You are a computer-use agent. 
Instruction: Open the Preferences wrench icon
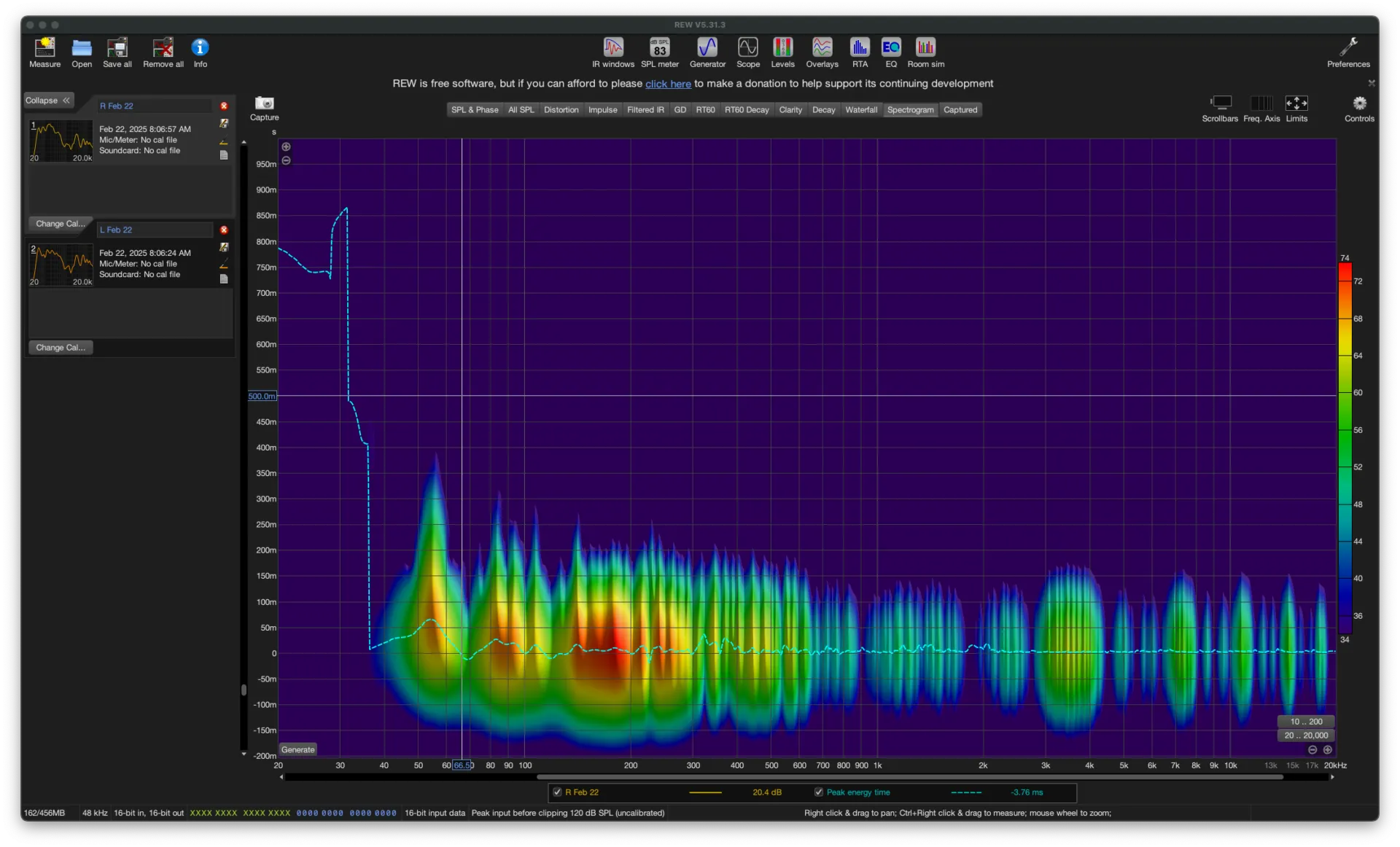pyautogui.click(x=1348, y=48)
